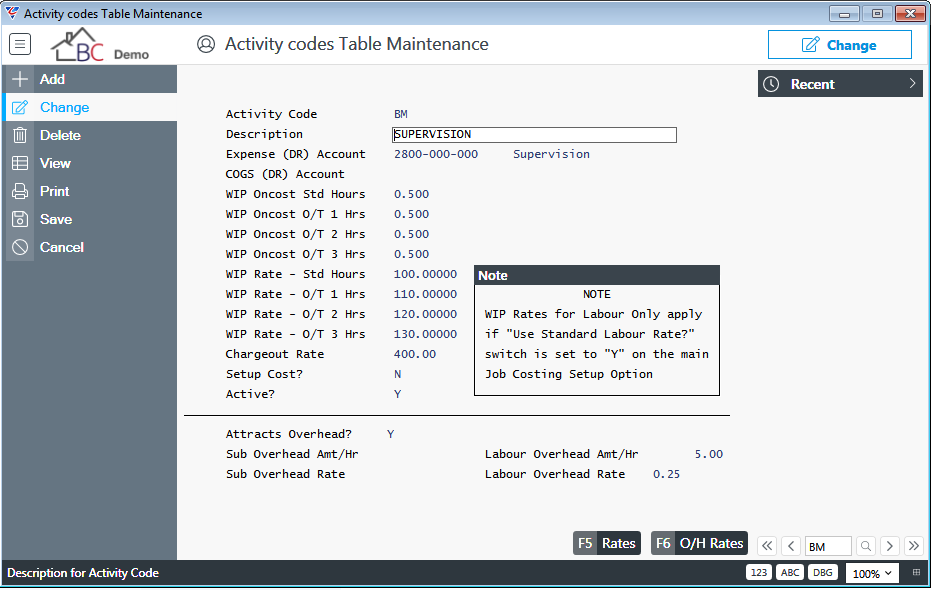Expand the Recent panel chevron
Viewport: 932px width, 590px height.
coord(912,84)
